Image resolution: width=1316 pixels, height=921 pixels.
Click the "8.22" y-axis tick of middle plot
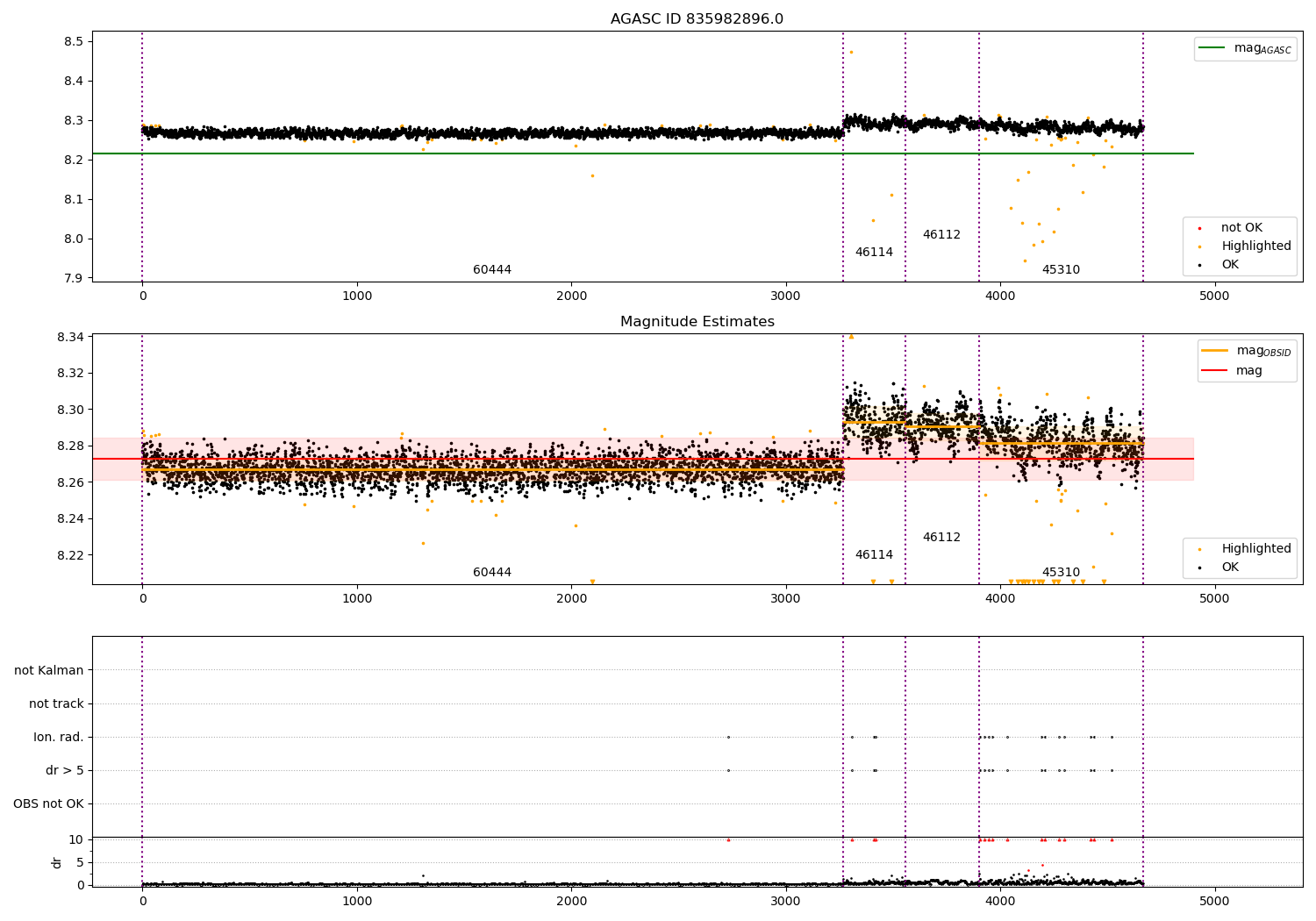(x=70, y=555)
